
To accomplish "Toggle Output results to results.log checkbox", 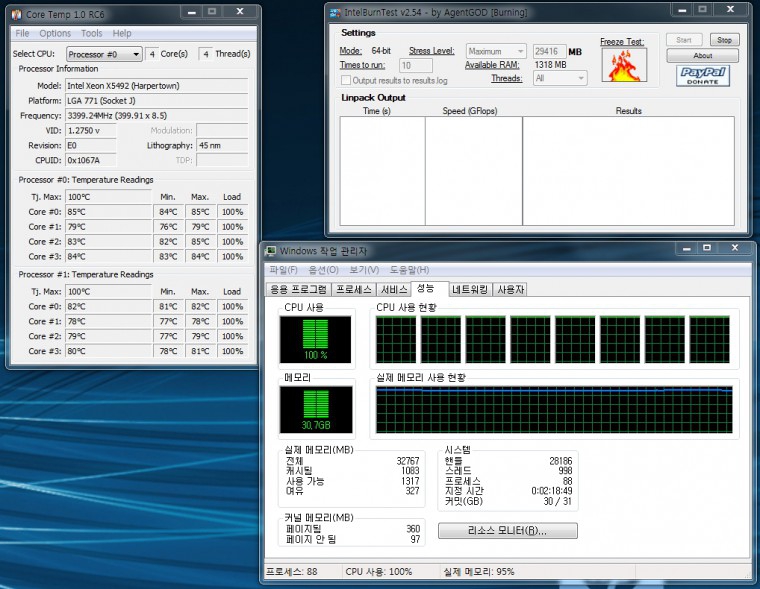I will coord(346,80).
